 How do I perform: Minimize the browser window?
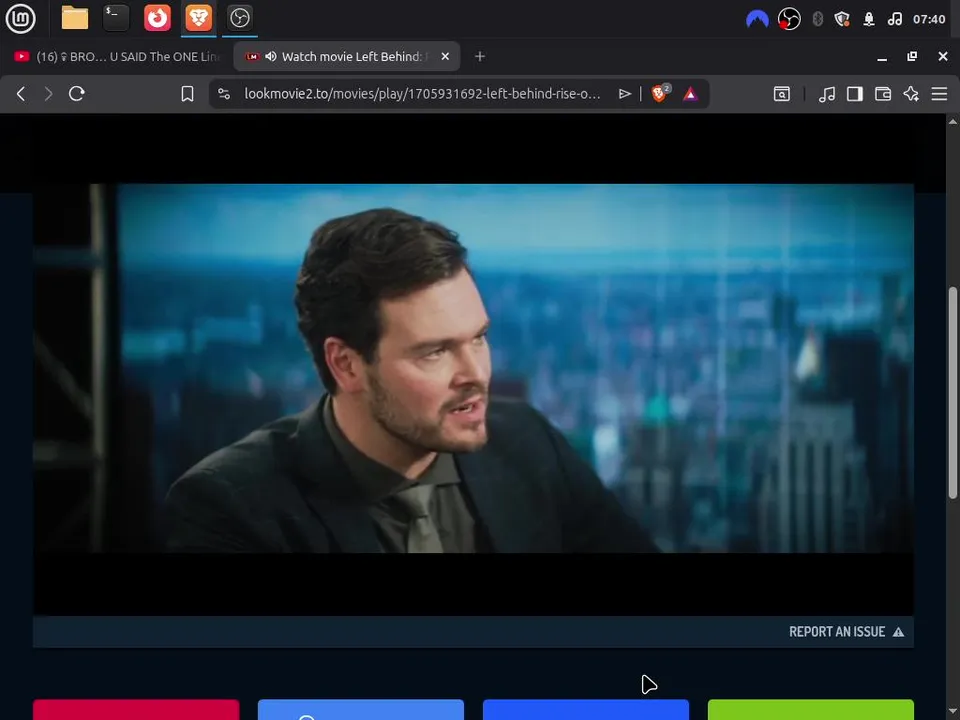tap(882, 57)
